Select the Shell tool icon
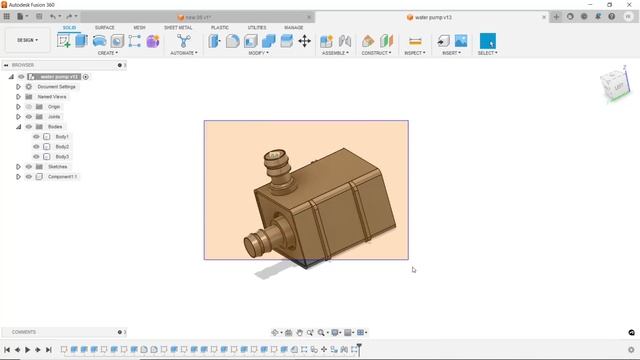The image size is (640, 360). [x=251, y=41]
